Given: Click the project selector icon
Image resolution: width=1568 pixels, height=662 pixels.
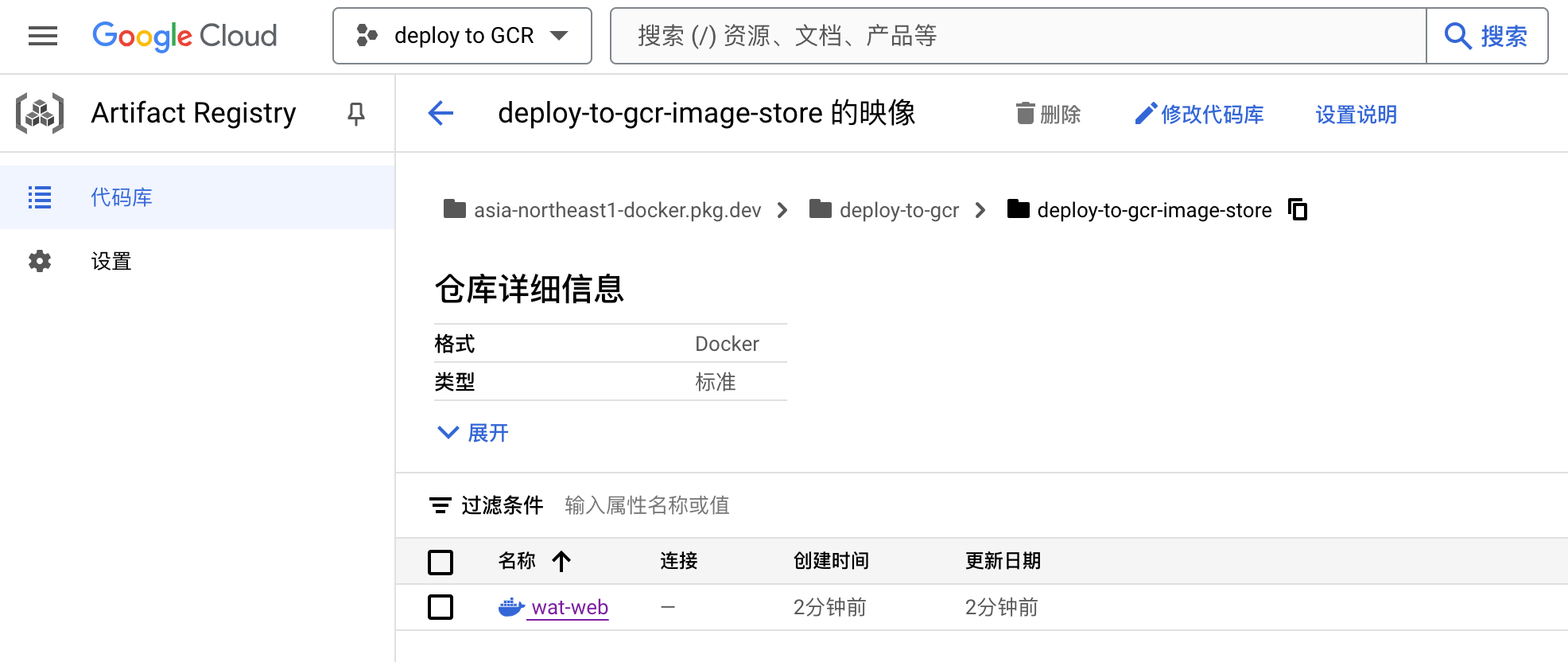Looking at the screenshot, I should click(367, 36).
